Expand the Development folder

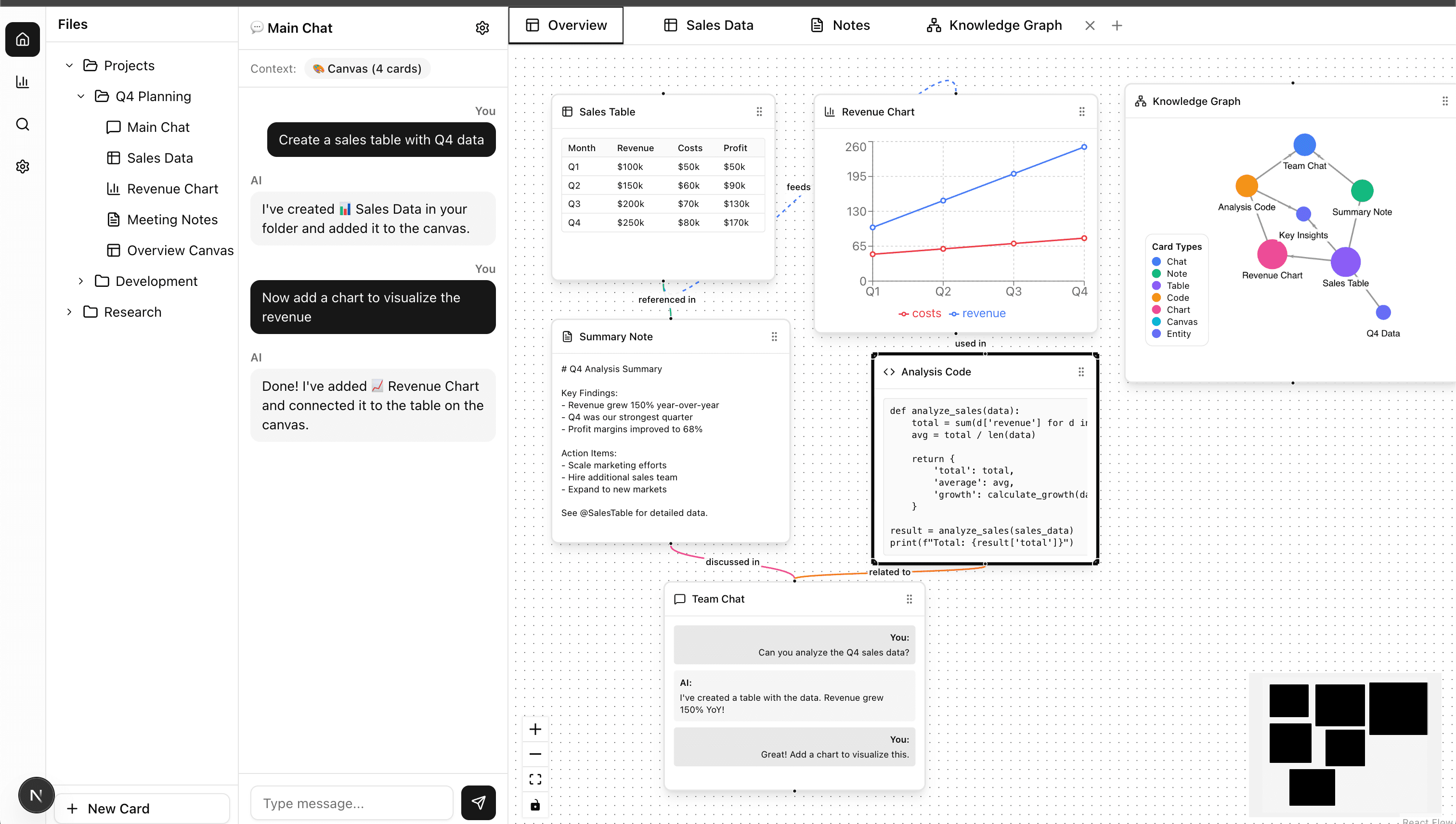point(82,281)
